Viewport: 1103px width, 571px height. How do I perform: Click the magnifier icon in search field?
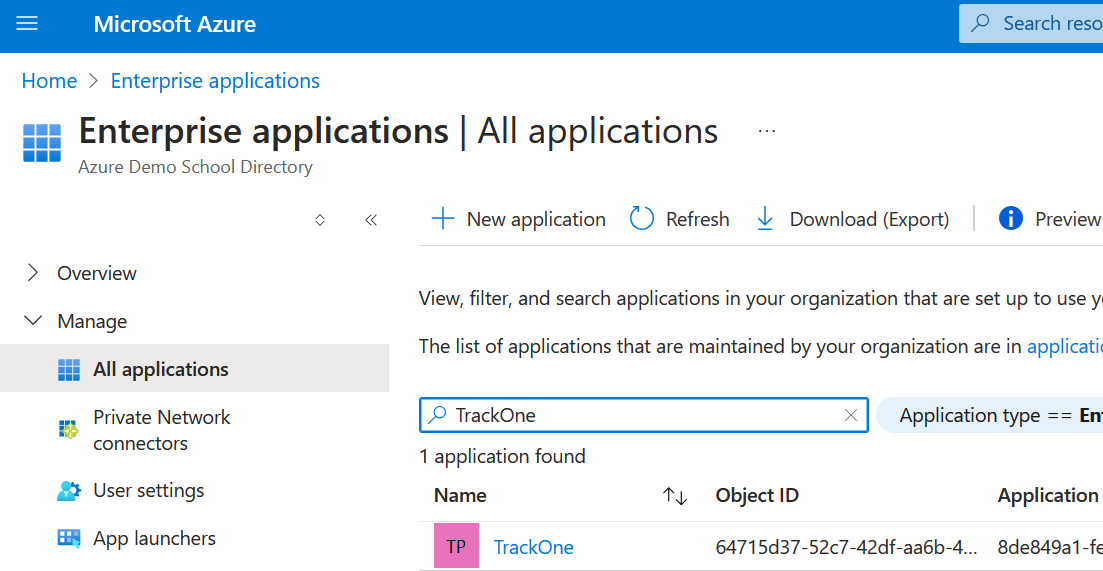pyautogui.click(x=437, y=415)
